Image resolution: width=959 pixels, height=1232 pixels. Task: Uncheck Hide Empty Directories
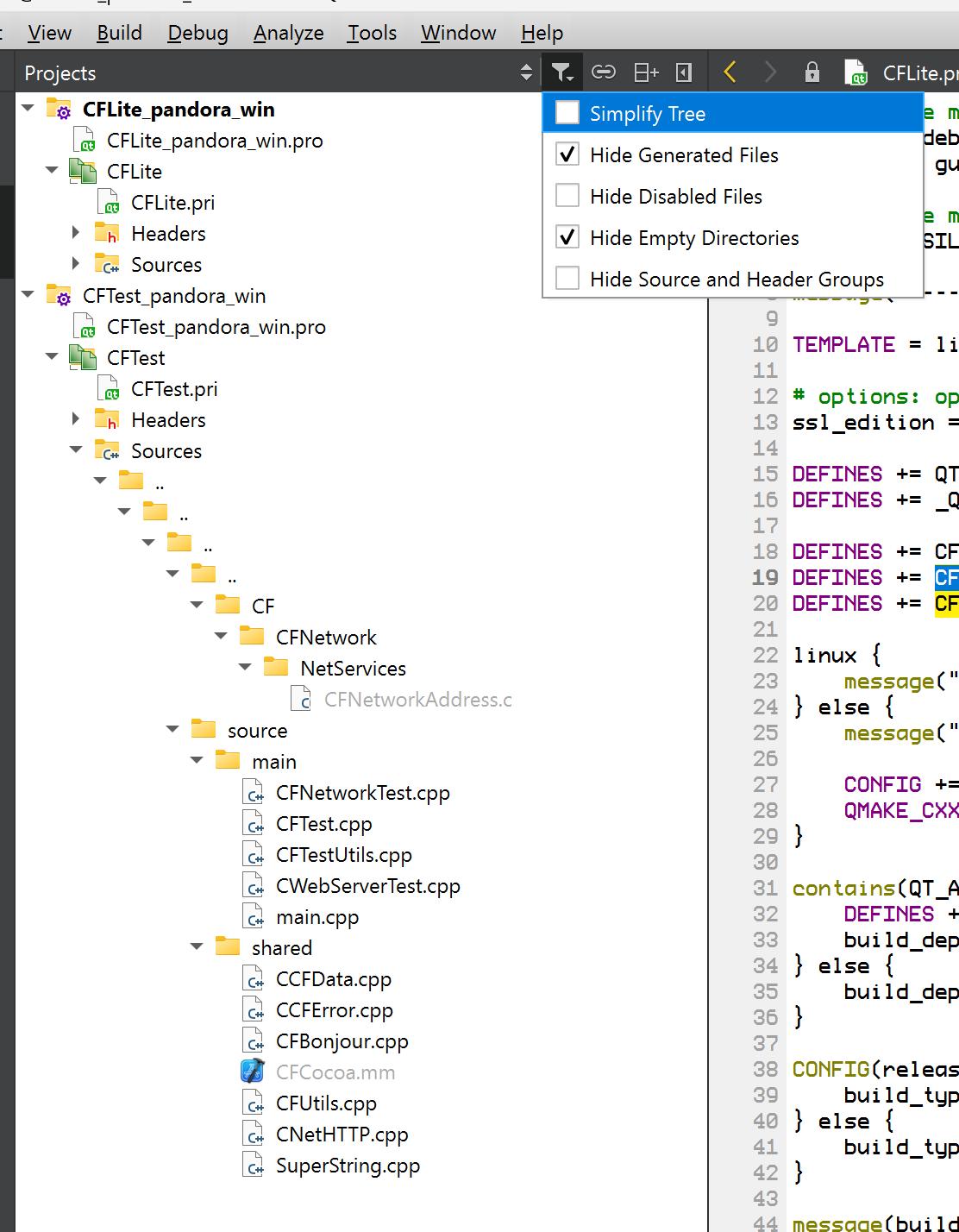(567, 237)
